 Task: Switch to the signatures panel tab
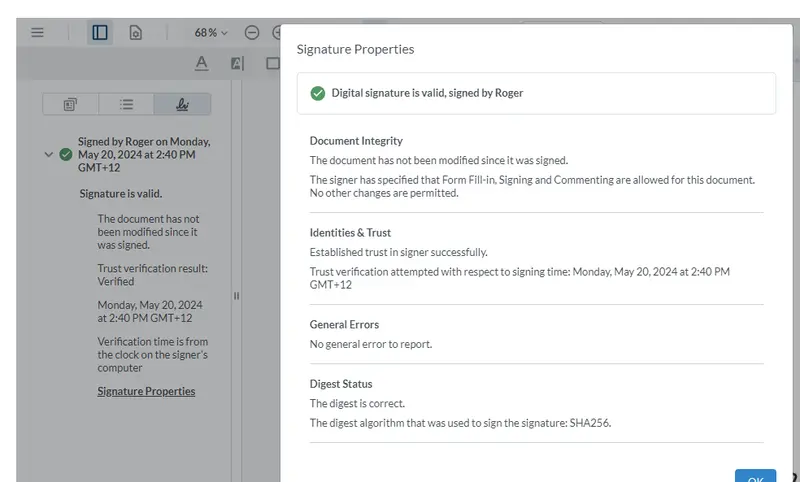[x=182, y=105]
